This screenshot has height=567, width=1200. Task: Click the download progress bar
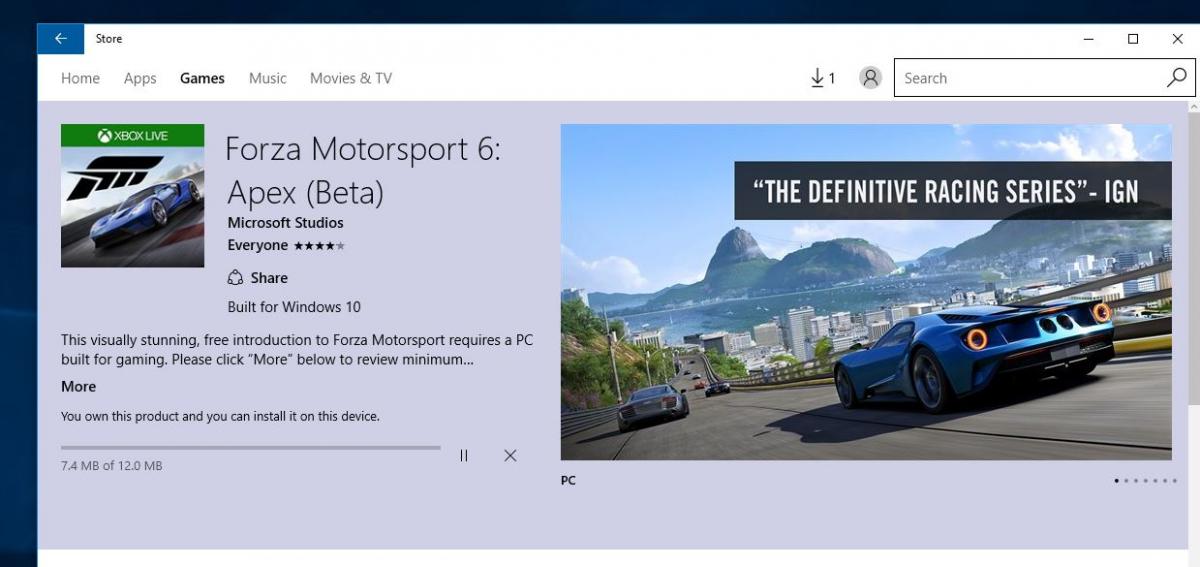[250, 447]
